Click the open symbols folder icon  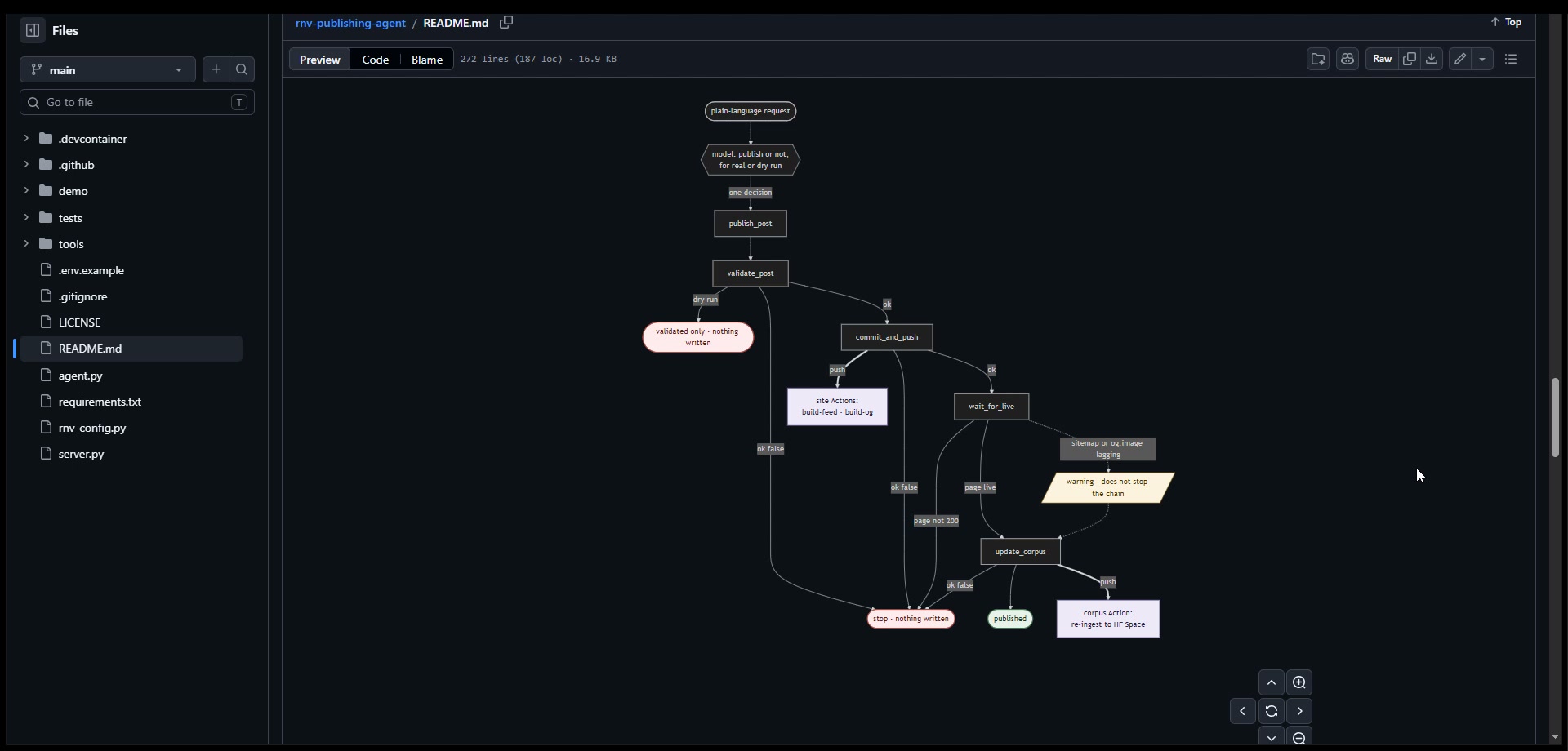[1318, 59]
